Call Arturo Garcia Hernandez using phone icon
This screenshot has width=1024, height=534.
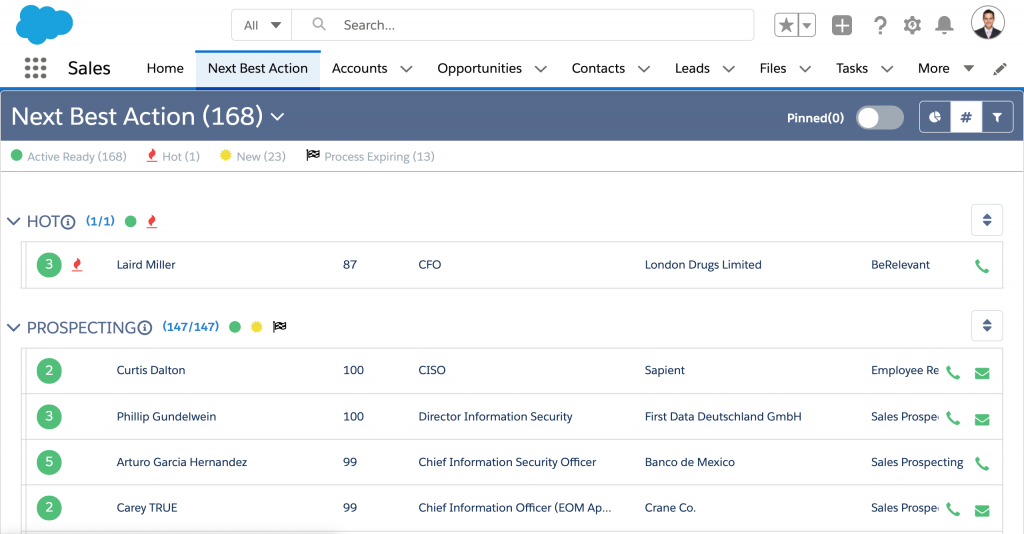coord(982,463)
